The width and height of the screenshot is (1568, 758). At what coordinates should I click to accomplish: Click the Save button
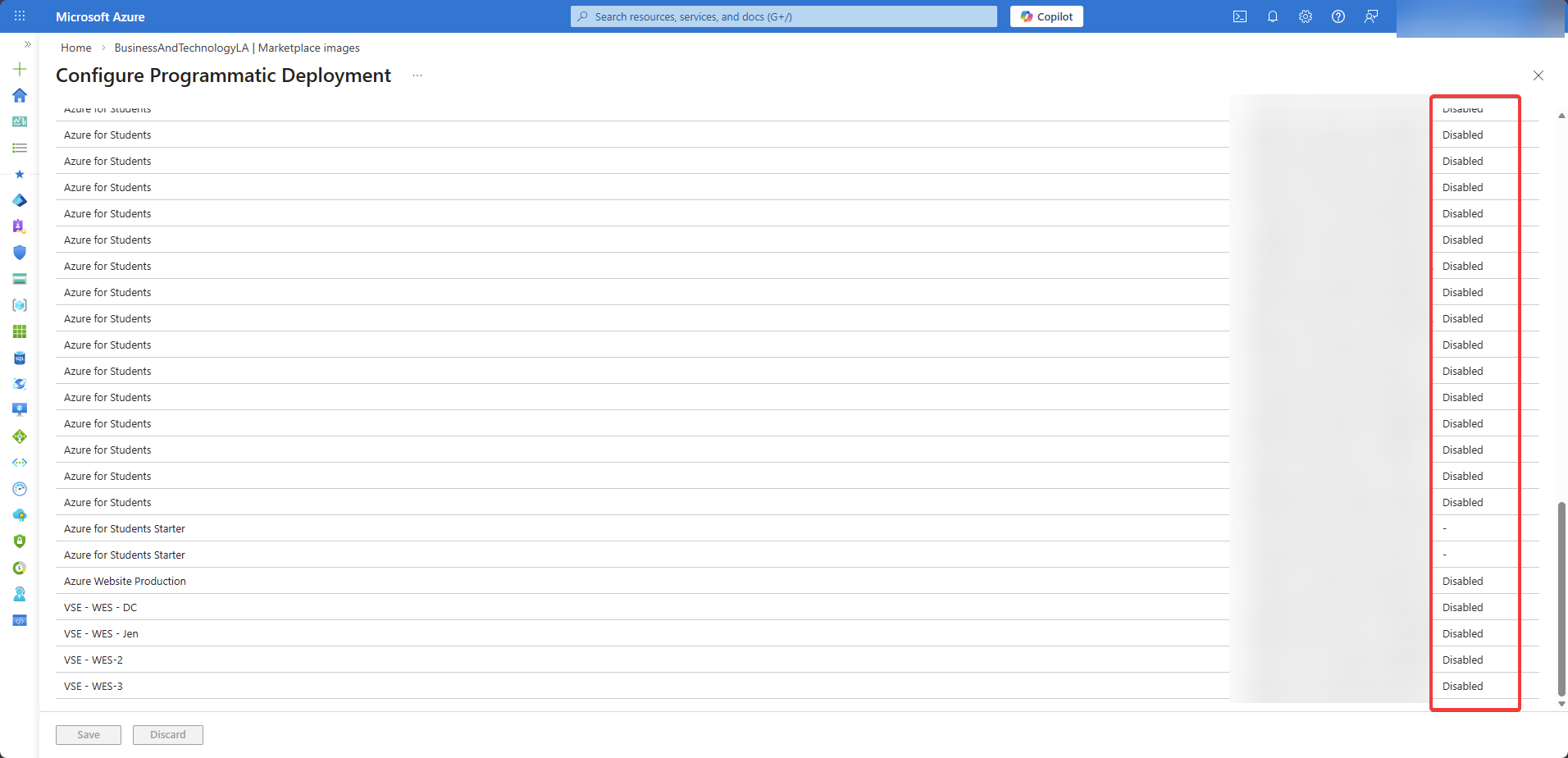click(x=89, y=735)
